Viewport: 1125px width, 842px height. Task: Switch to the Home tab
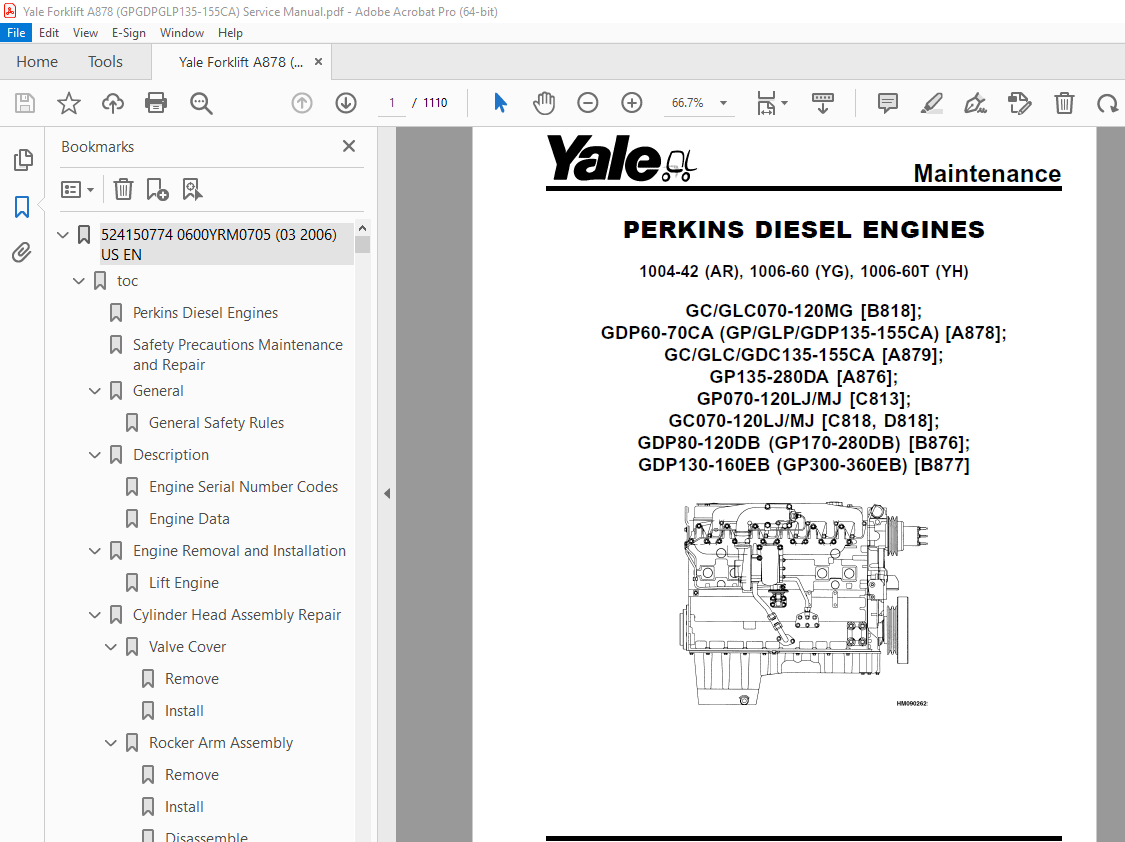tap(37, 62)
